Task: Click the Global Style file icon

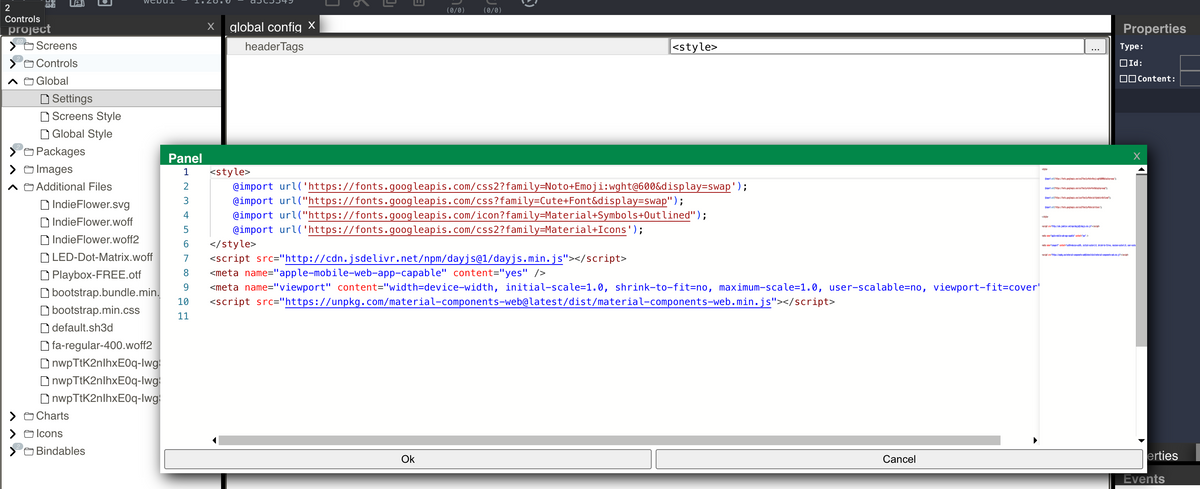Action: pyautogui.click(x=44, y=134)
